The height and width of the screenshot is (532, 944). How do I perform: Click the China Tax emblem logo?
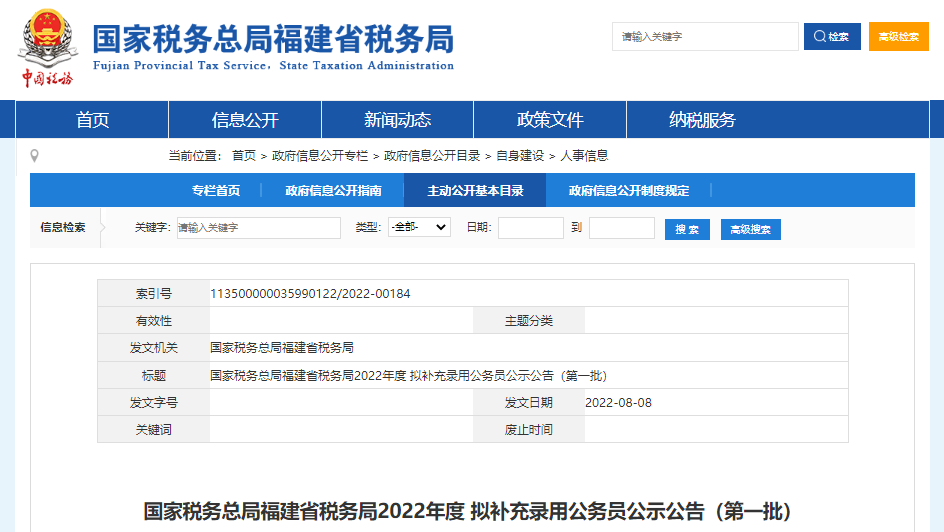click(48, 48)
